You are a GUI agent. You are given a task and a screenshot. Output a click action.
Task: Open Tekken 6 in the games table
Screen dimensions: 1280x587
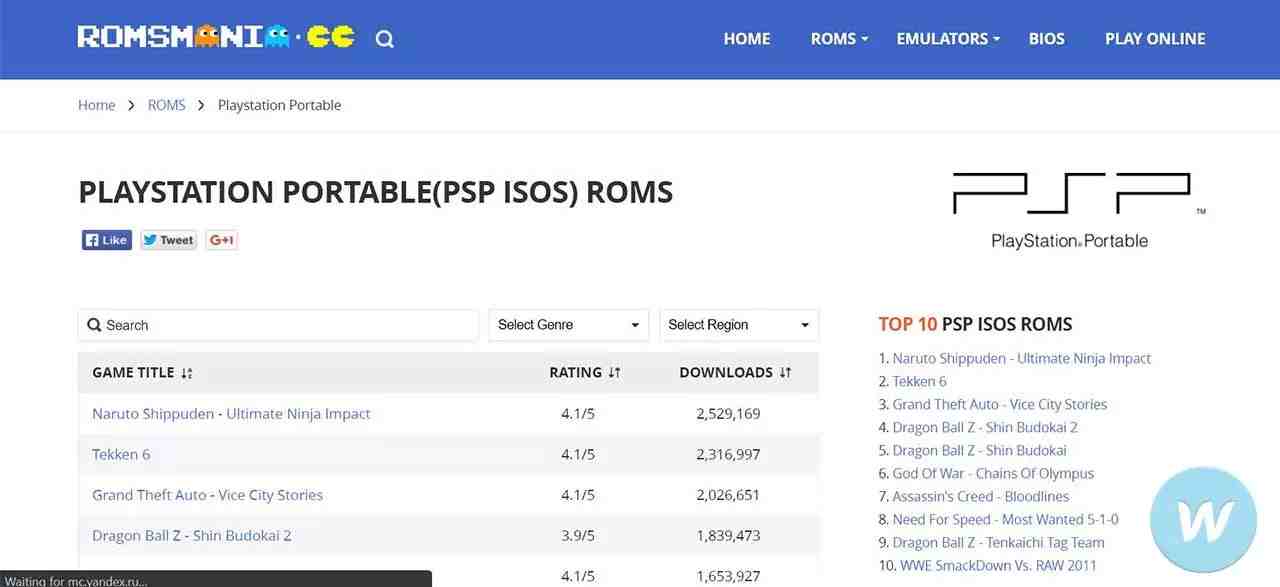121,454
